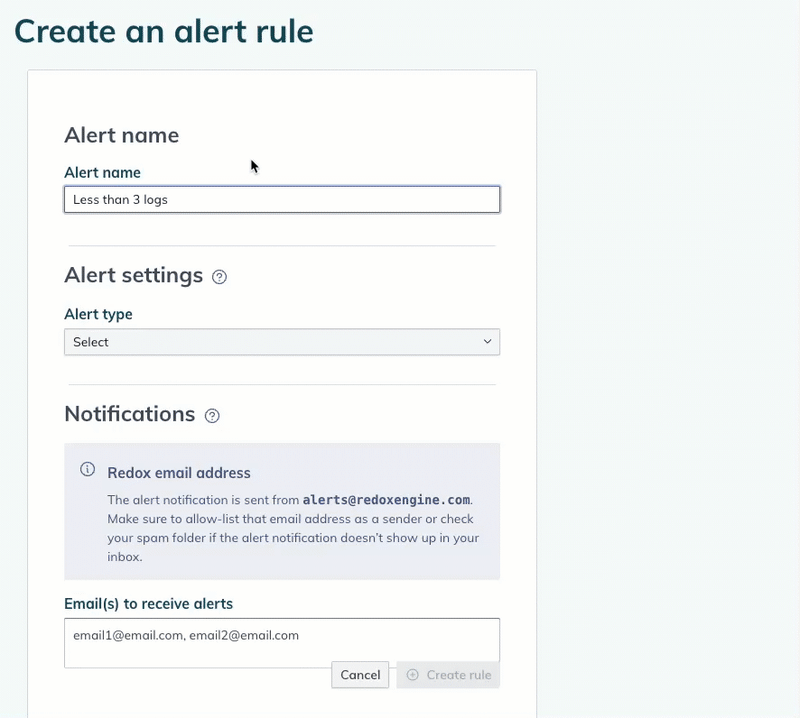Click the "Alert type" field label
The image size is (800, 718).
click(x=98, y=314)
